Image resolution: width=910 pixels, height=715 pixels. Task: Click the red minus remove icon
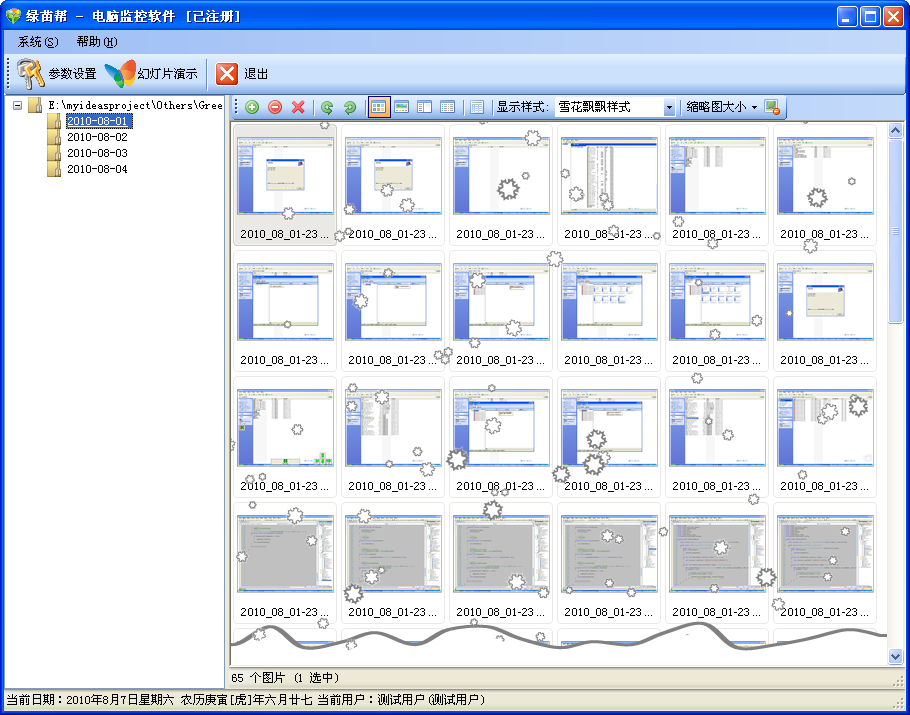tap(275, 107)
